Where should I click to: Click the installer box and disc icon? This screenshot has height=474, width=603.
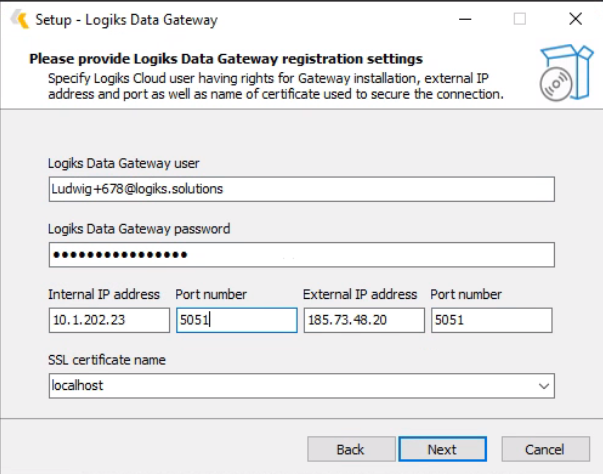[x=560, y=69]
